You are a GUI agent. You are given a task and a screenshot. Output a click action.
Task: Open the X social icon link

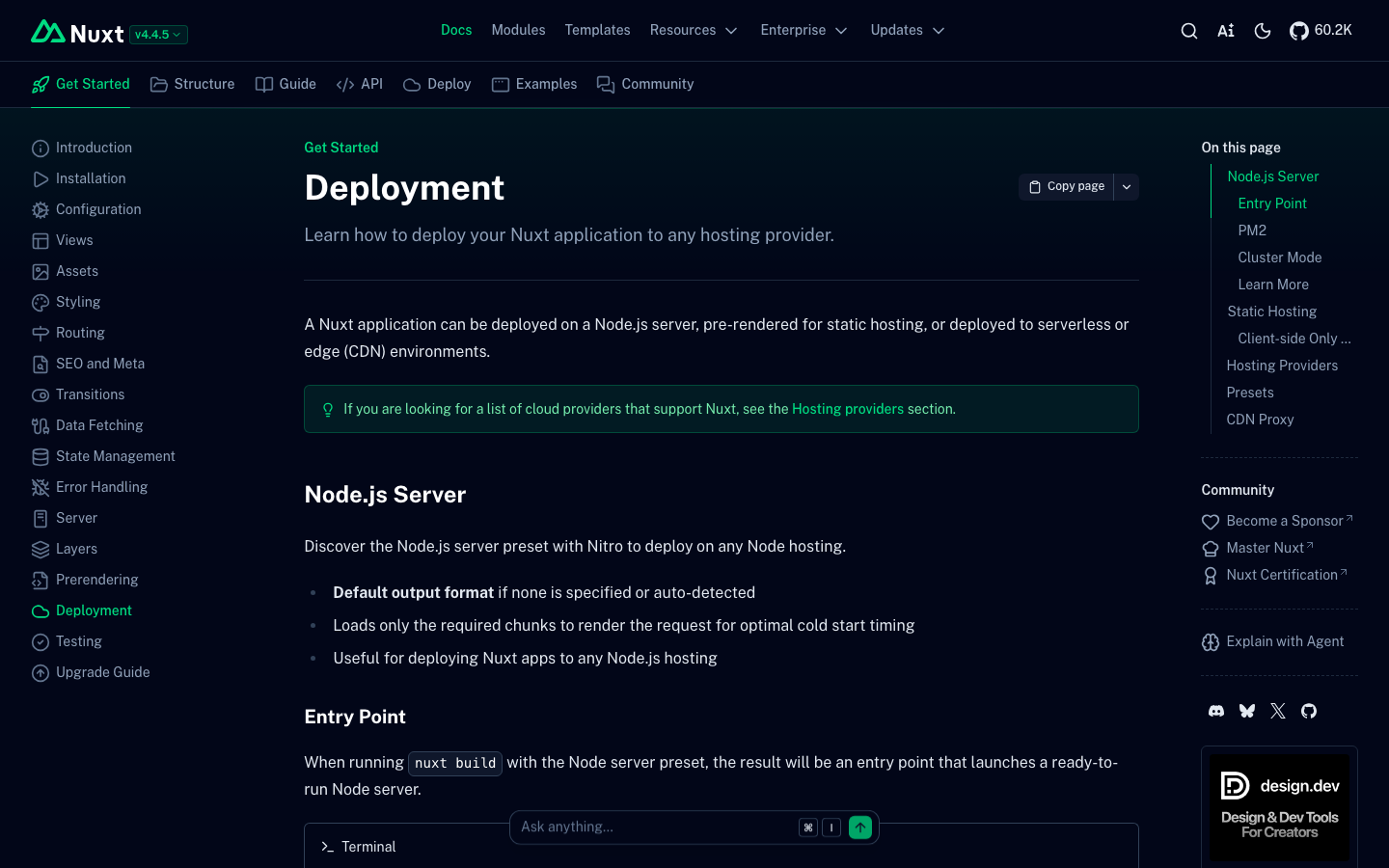coord(1278,711)
